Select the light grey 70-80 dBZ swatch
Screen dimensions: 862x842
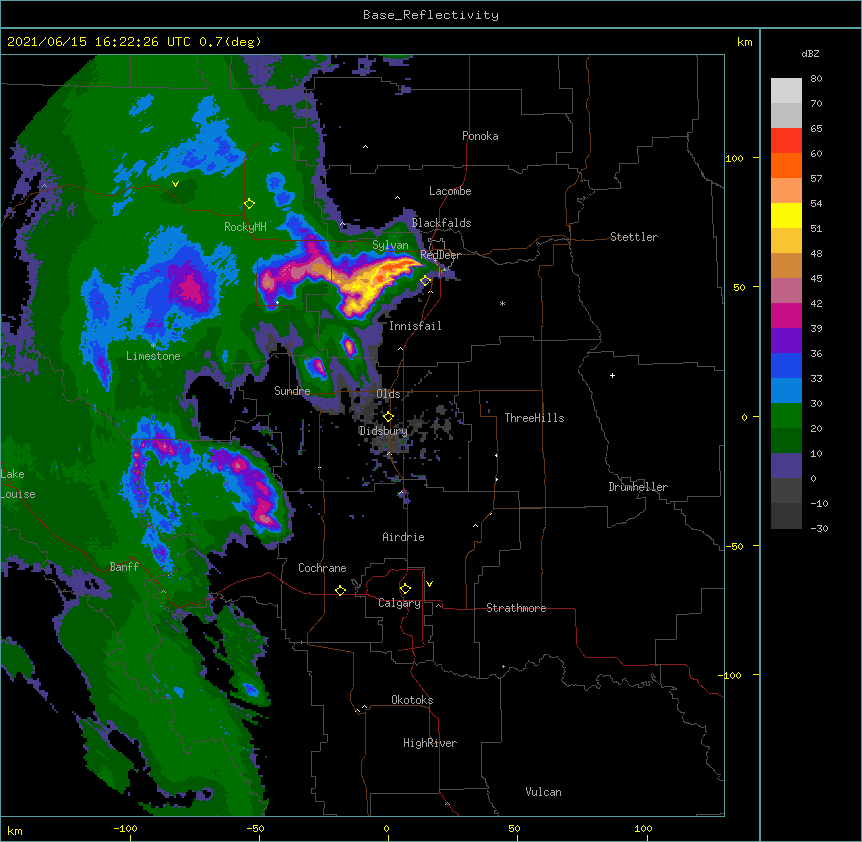pos(786,91)
